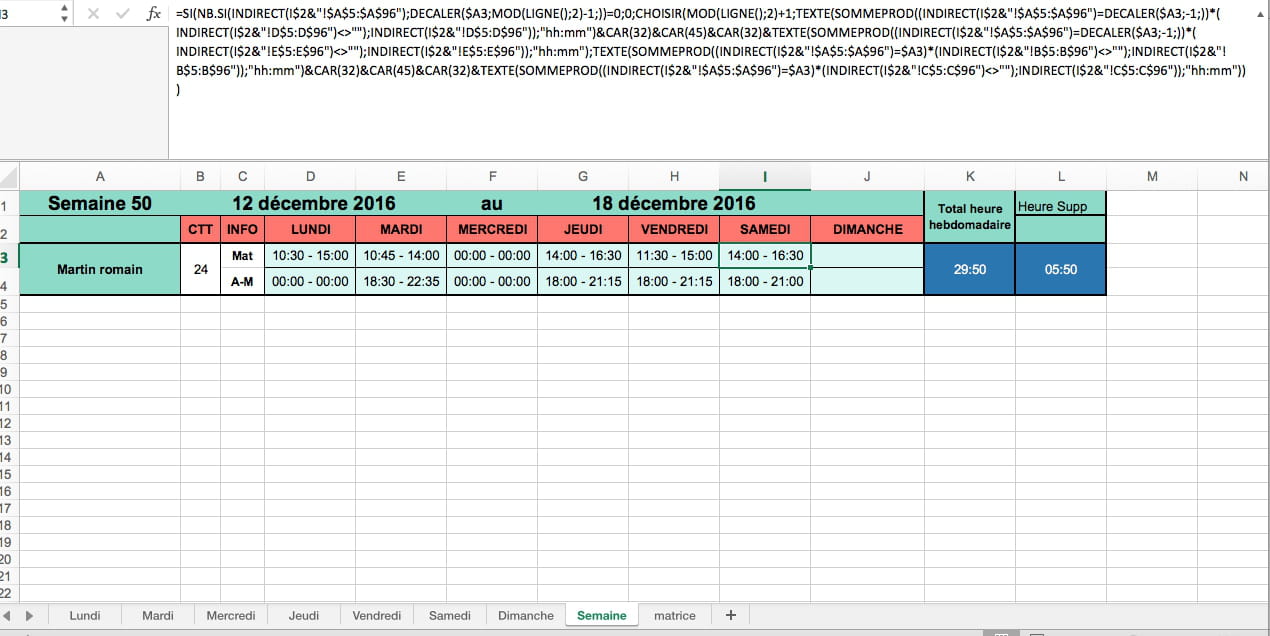Select row 22 header

click(x=7, y=593)
